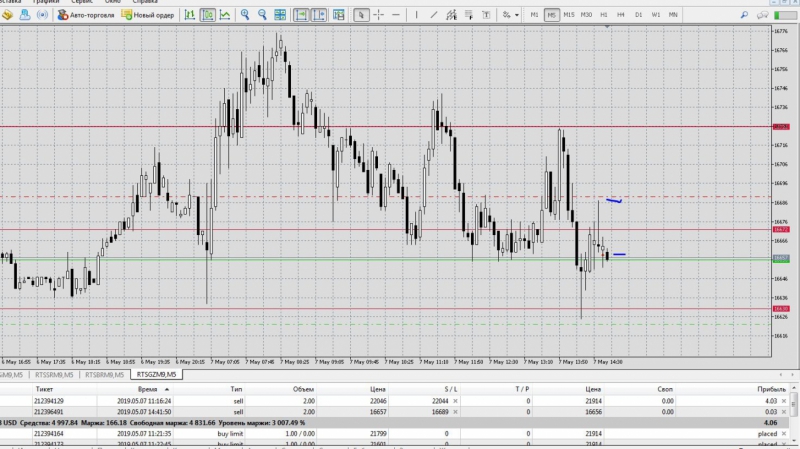Screen dimensions: 800x449
Task: Click the Zoom In magnifier icon
Action: pyautogui.click(x=245, y=15)
